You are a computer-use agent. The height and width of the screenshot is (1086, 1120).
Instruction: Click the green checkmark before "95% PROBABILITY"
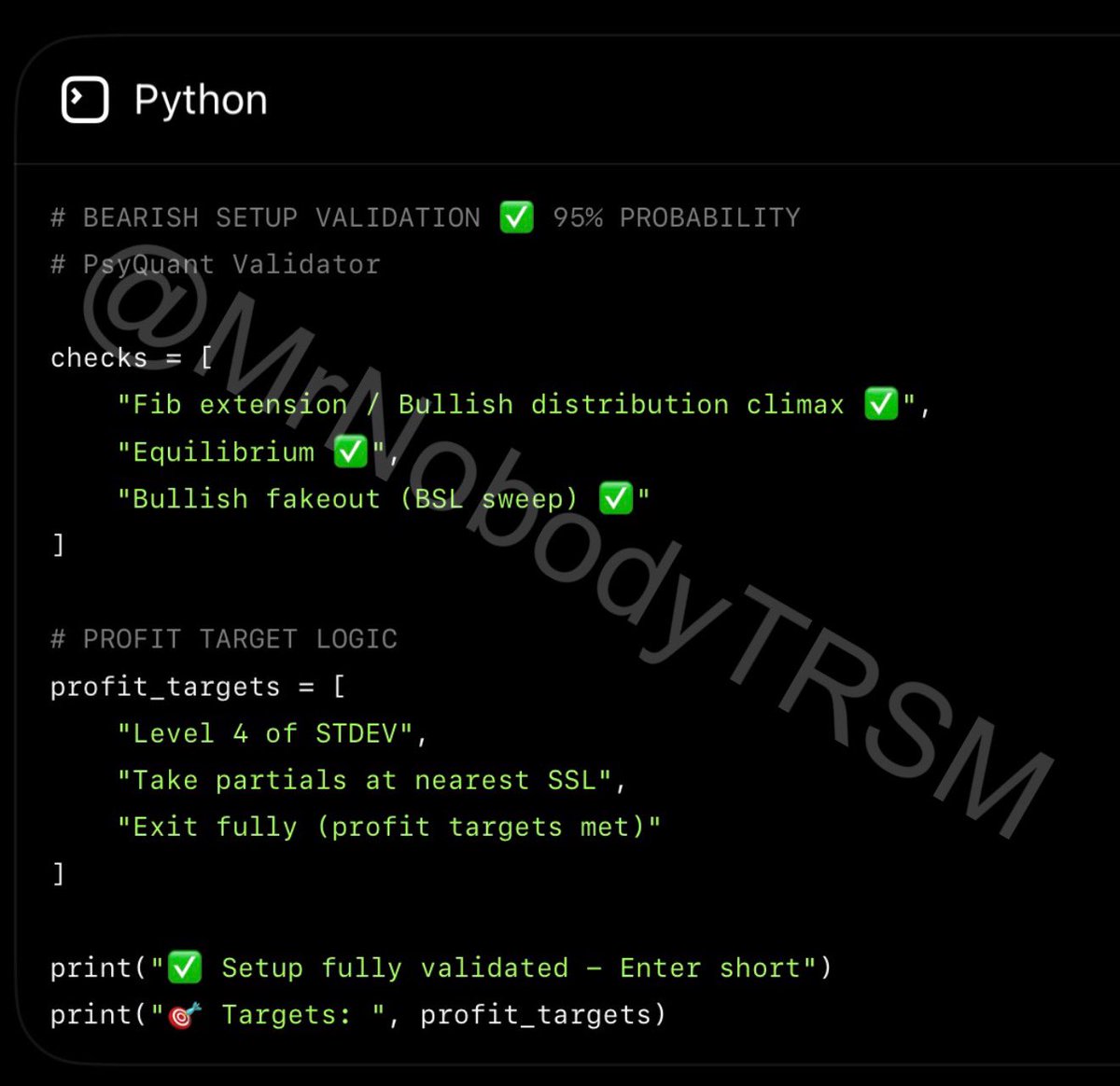pos(517,217)
